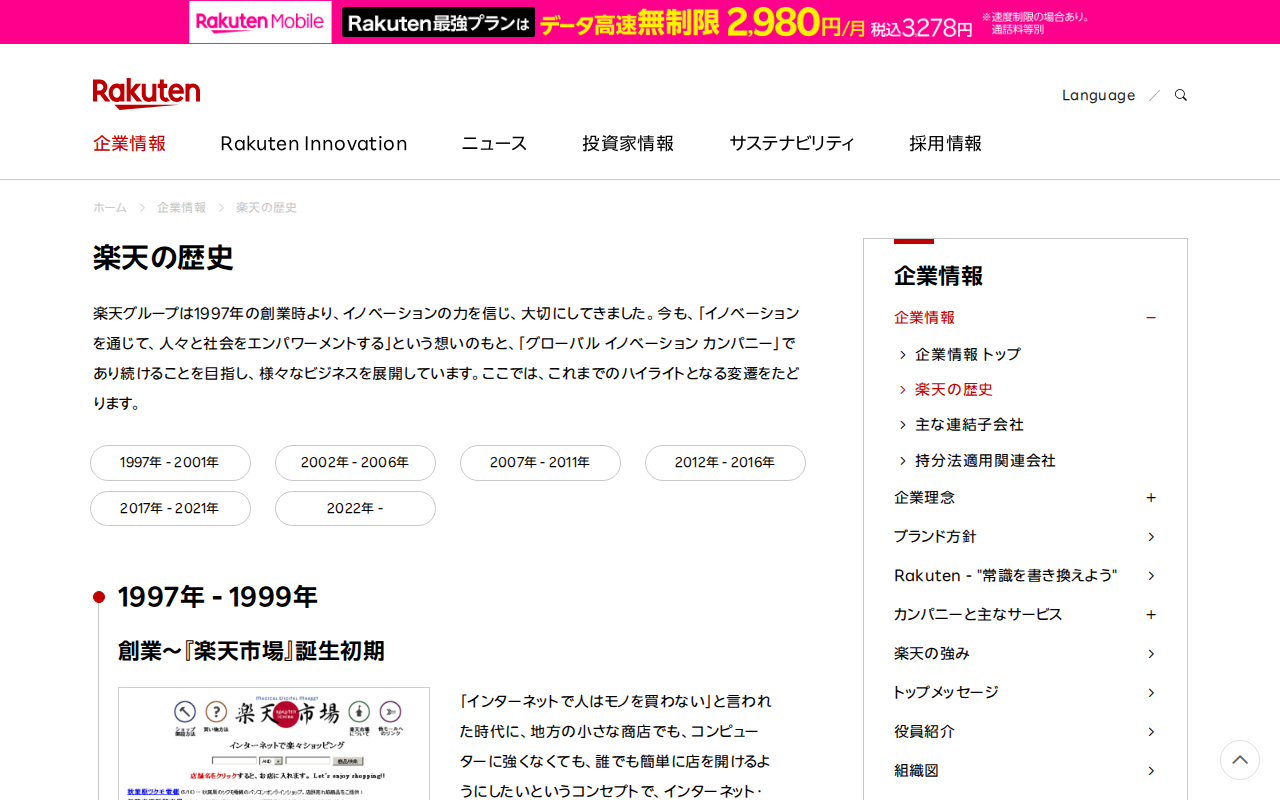Select 楽天の歴史 in the sidebar
Viewport: 1280px width, 800px height.
pyautogui.click(x=953, y=389)
